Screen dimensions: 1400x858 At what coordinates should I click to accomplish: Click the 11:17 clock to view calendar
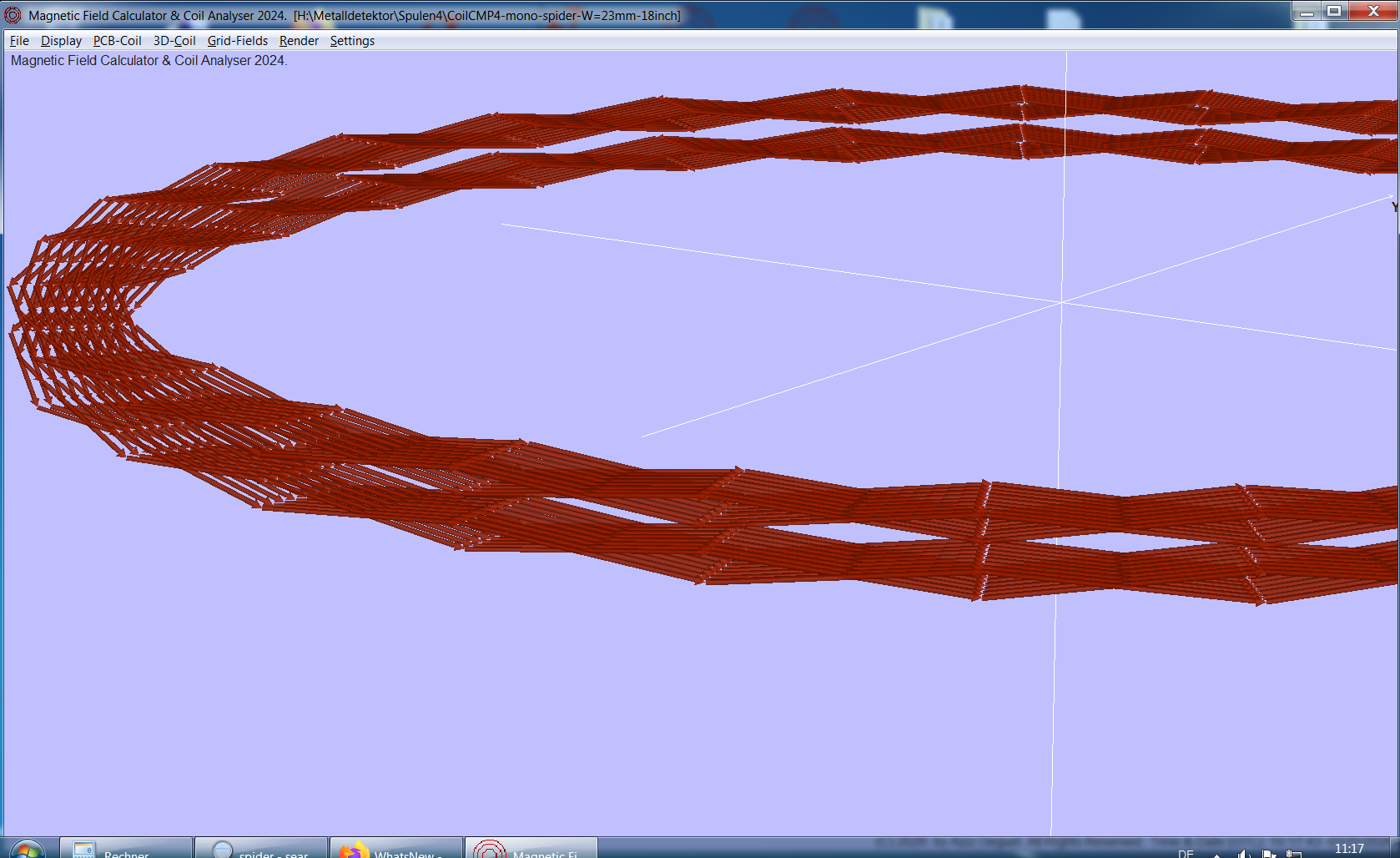click(x=1349, y=849)
